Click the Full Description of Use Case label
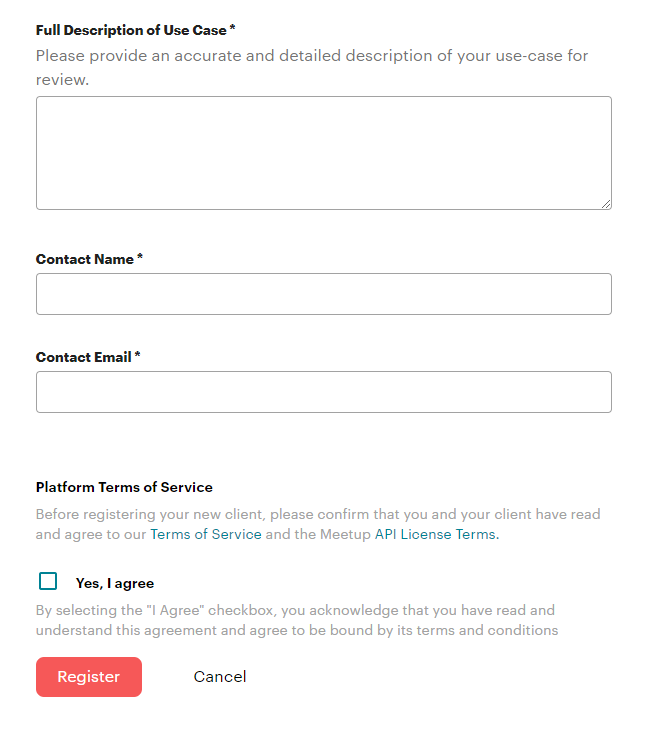 click(x=131, y=31)
